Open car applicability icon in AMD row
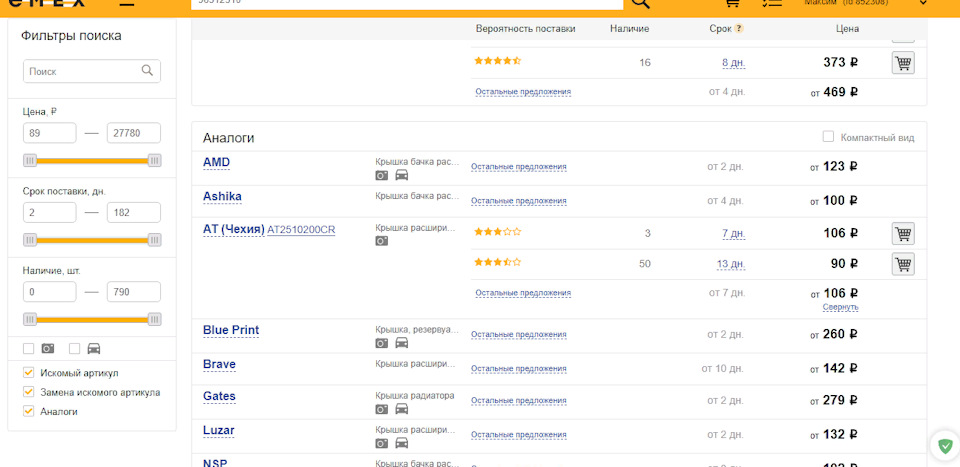The image size is (960, 467). coord(402,176)
